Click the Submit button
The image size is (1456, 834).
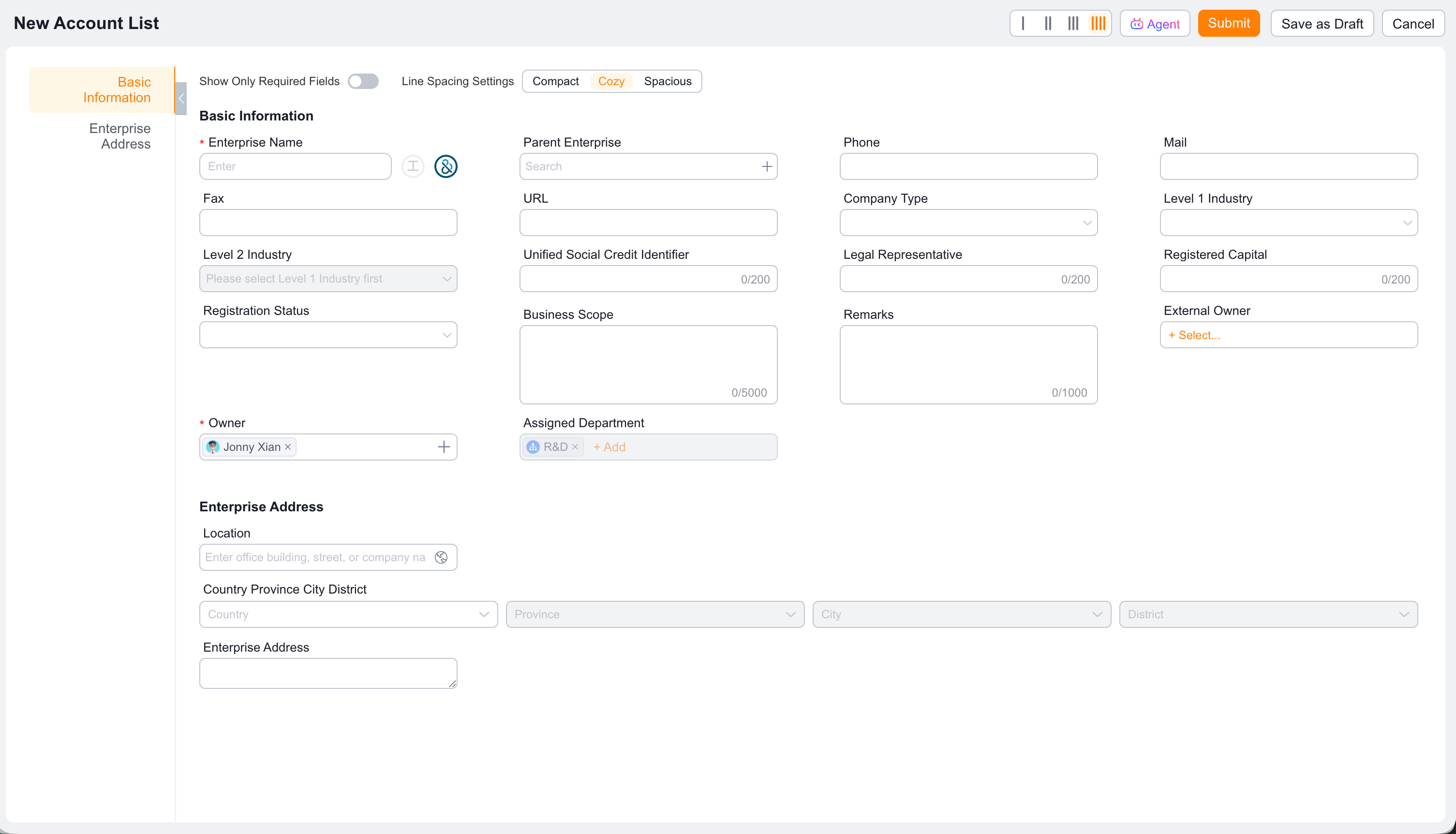(1229, 24)
